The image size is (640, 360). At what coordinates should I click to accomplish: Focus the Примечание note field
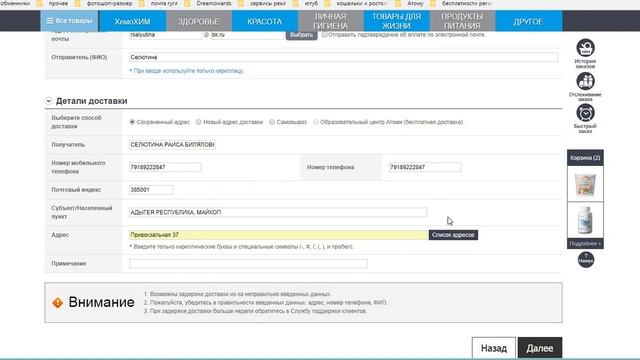click(248, 264)
